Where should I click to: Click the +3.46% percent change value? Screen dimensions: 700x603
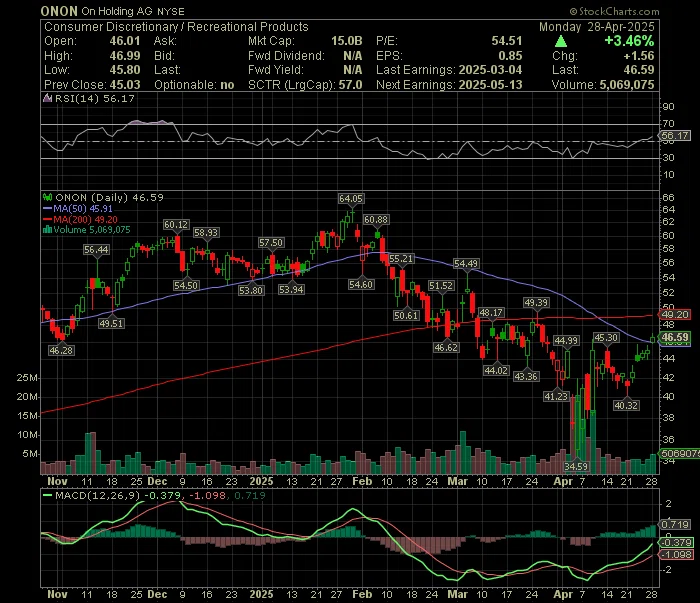(629, 41)
